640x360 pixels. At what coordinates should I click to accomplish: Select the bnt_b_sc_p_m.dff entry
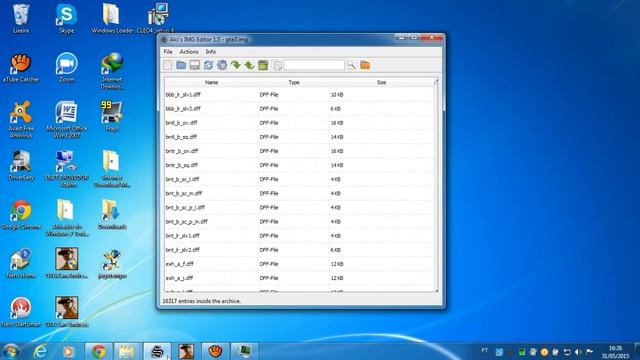[x=299, y=222]
